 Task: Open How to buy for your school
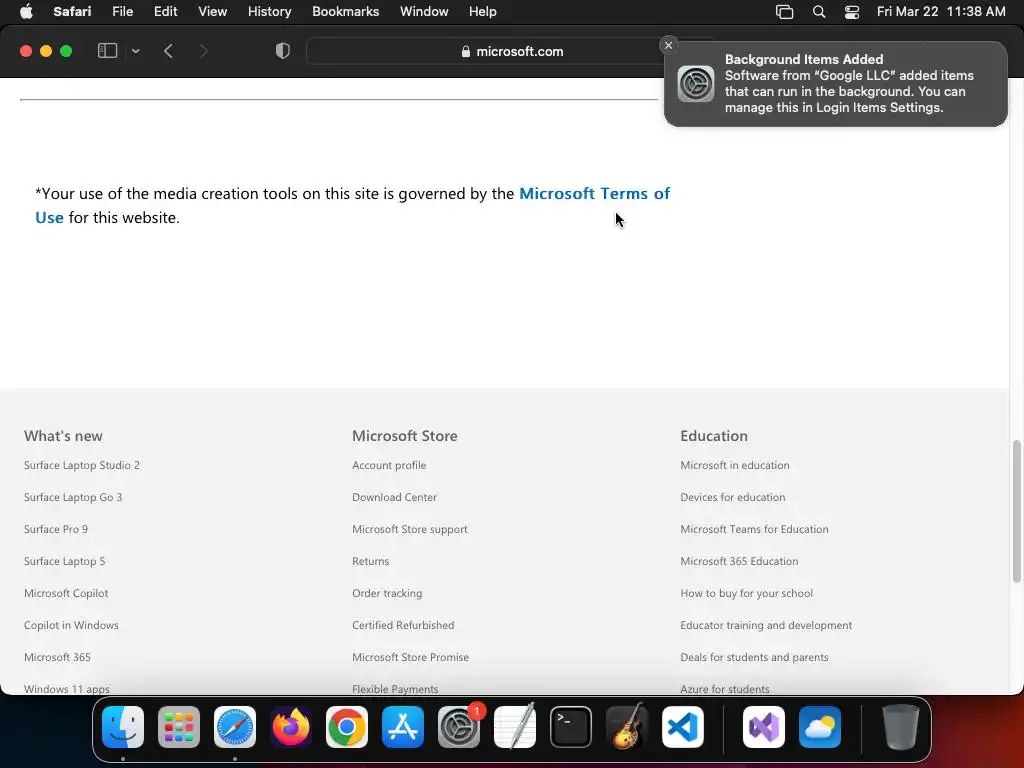tap(746, 593)
